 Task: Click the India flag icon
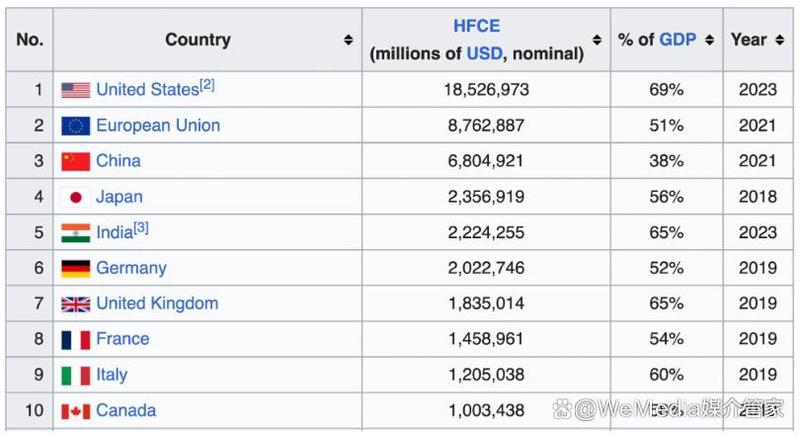pos(75,233)
